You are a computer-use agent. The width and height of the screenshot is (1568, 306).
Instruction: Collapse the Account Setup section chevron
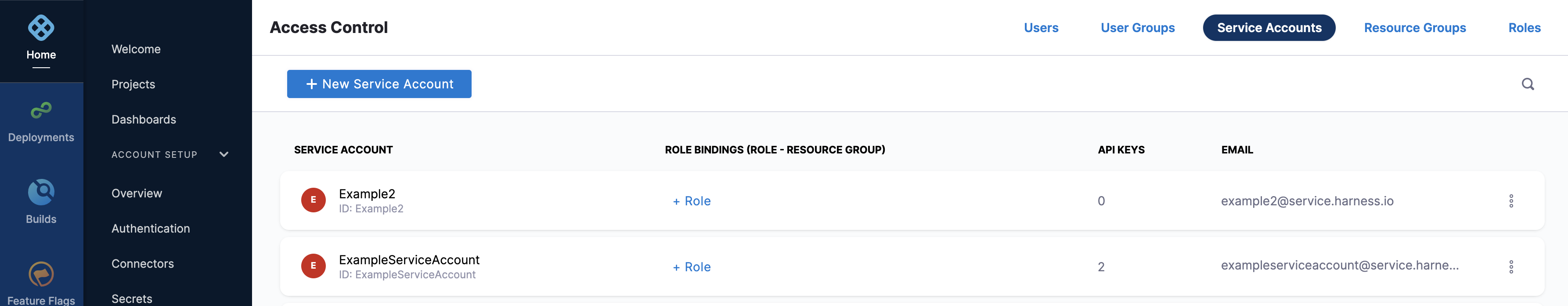[x=224, y=155]
